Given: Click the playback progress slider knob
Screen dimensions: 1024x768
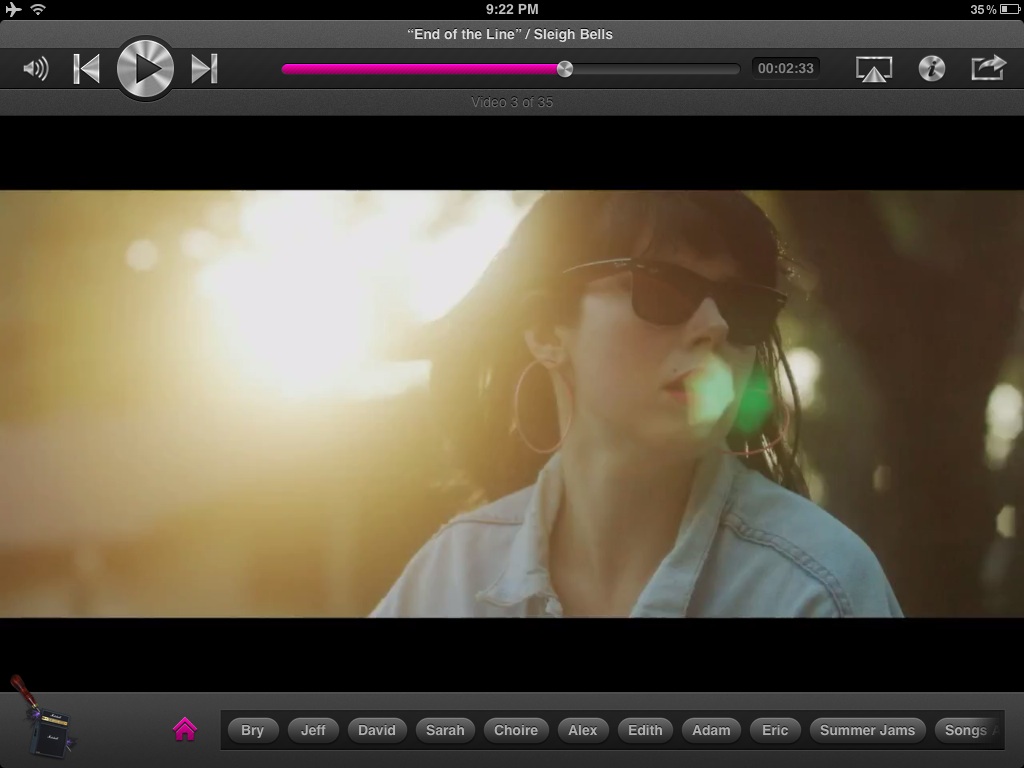Looking at the screenshot, I should click(x=565, y=69).
